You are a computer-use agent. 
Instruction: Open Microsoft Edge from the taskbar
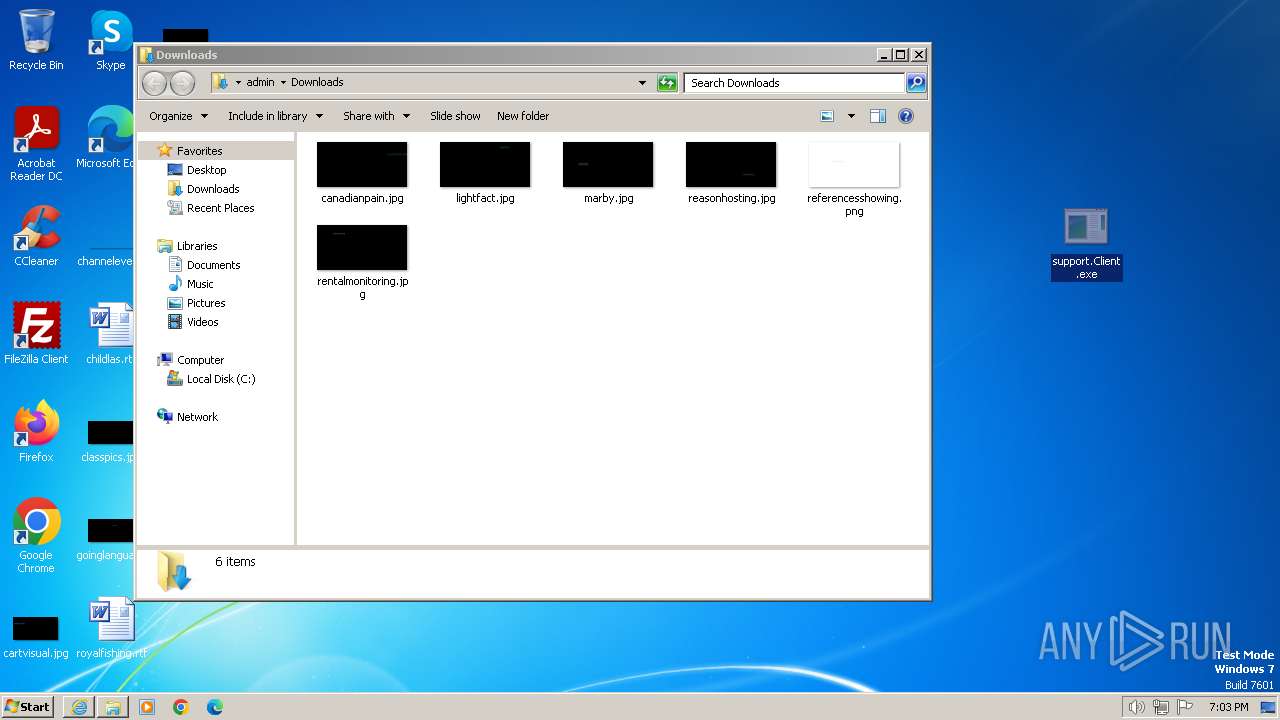(215, 707)
